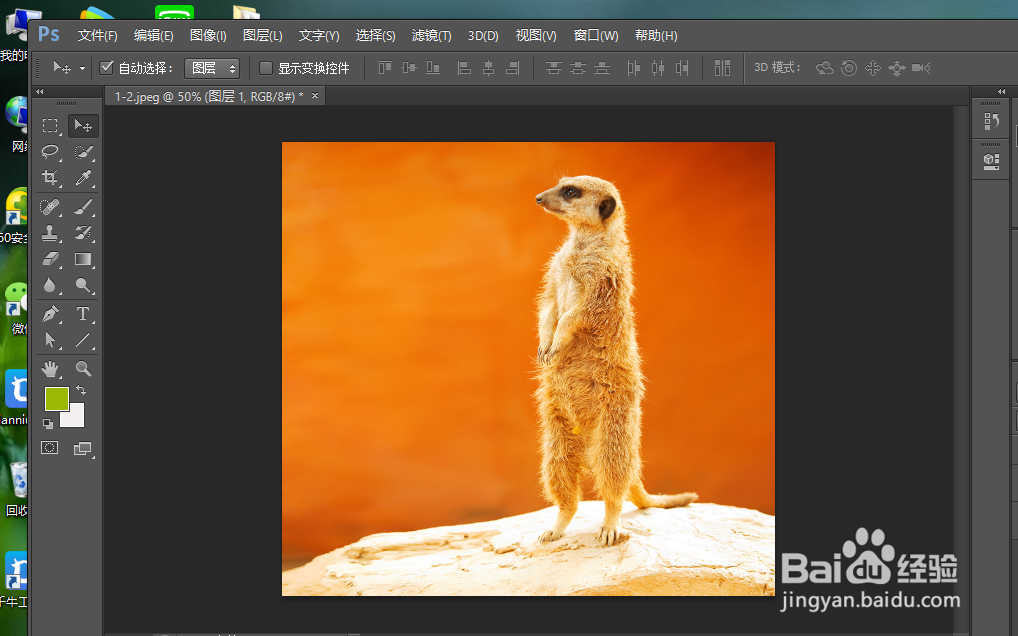Screen dimensions: 1018x636
Task: Open the 图层 auto-select dropdown
Action: point(212,68)
